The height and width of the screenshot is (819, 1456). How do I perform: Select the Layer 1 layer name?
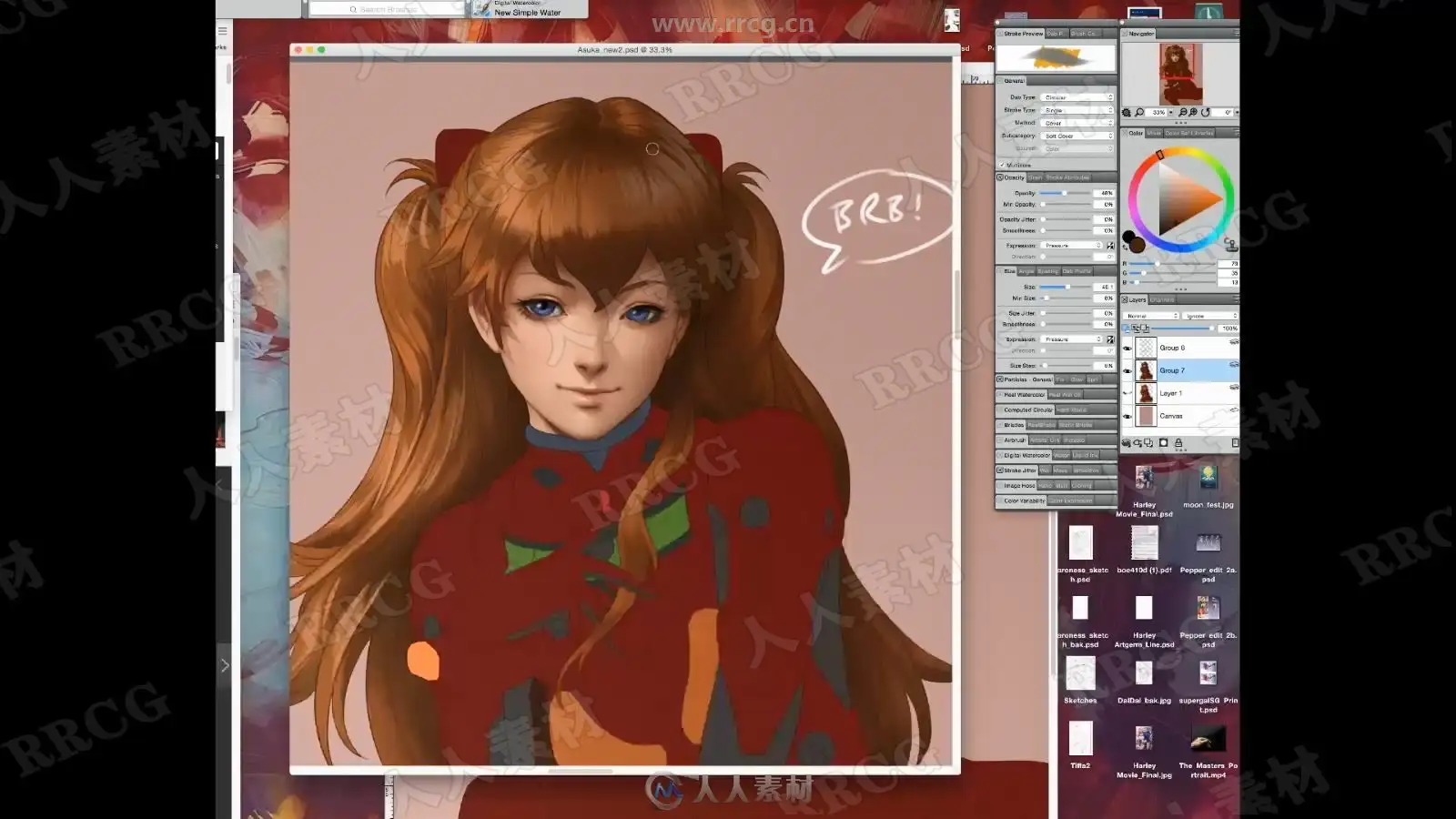[x=1171, y=393]
